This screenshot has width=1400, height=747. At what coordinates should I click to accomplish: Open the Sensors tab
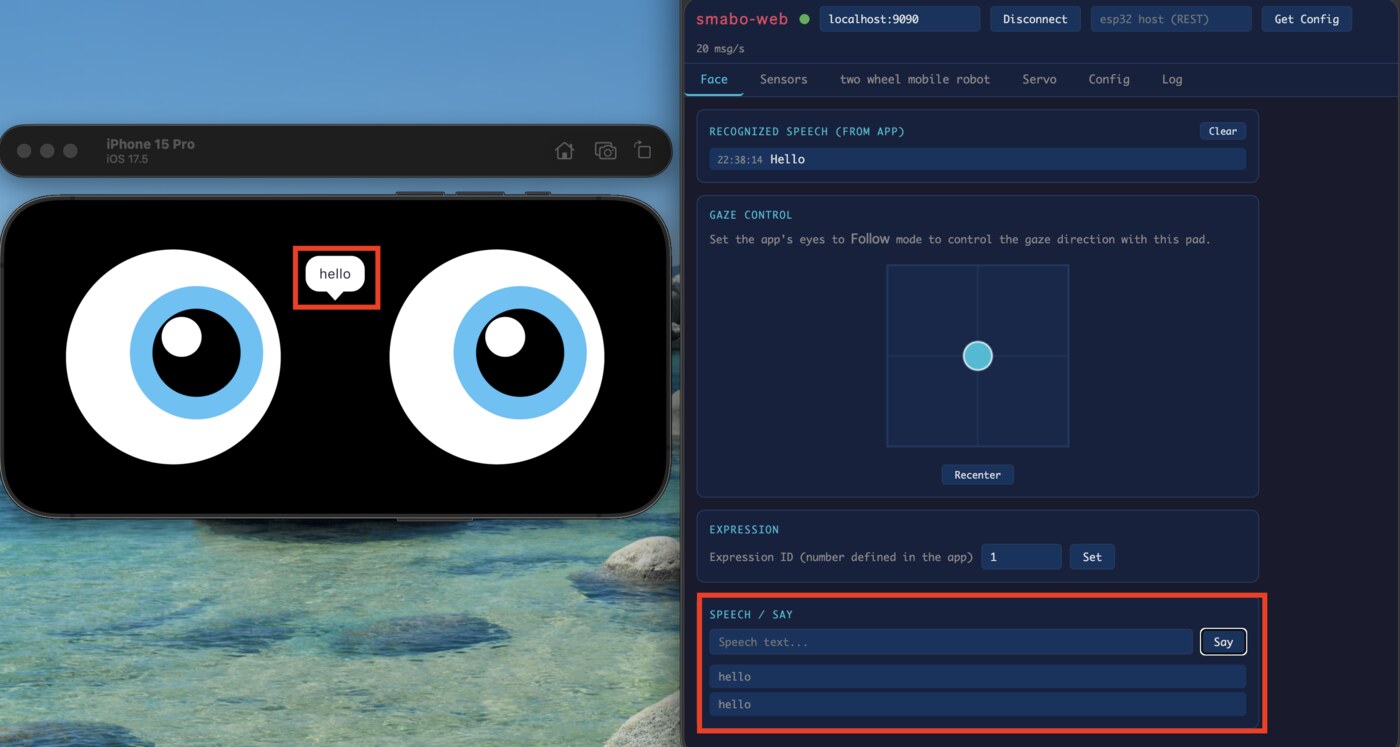click(783, 79)
